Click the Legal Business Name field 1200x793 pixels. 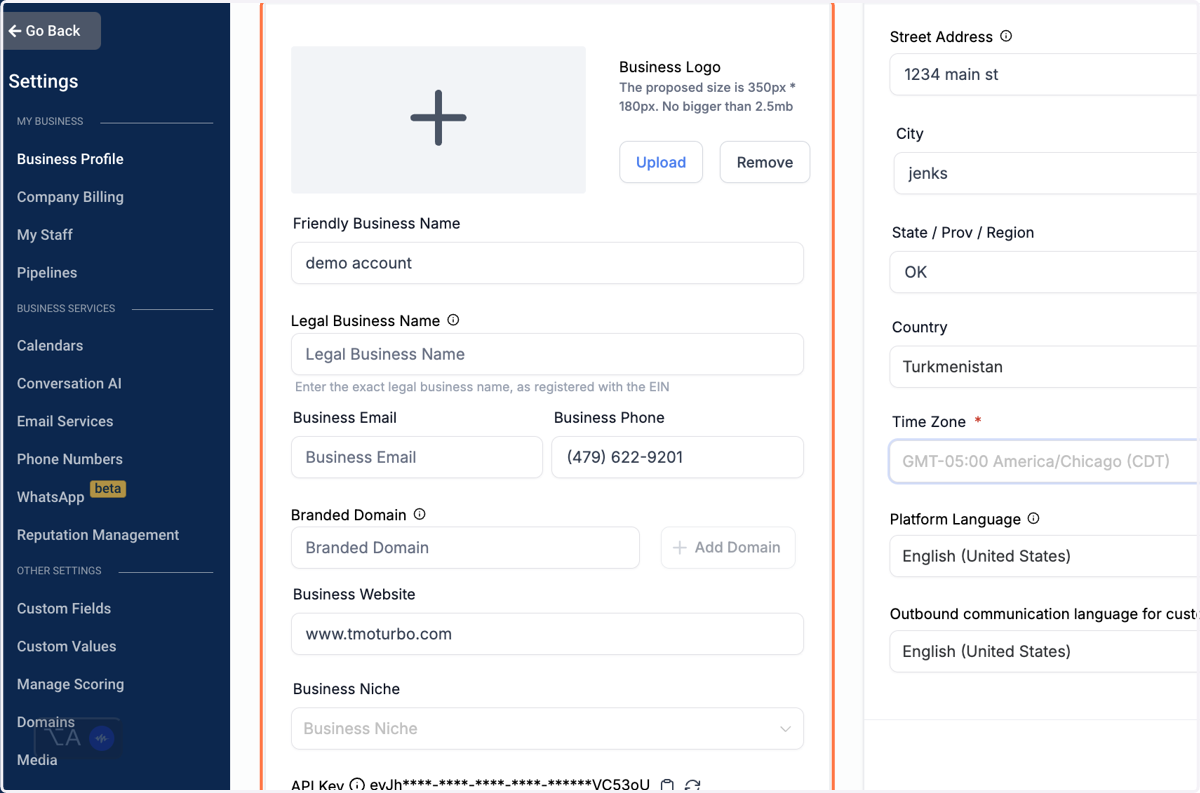click(x=547, y=354)
